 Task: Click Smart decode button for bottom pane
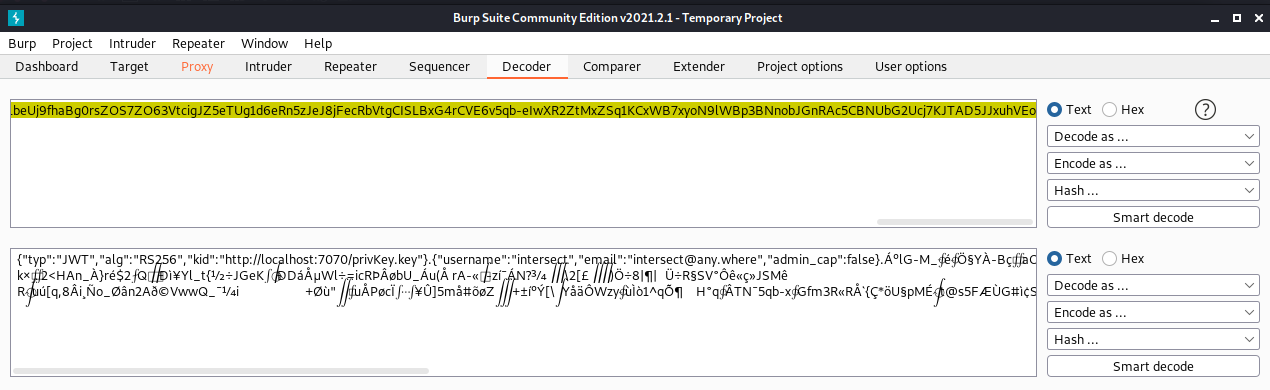1153,366
